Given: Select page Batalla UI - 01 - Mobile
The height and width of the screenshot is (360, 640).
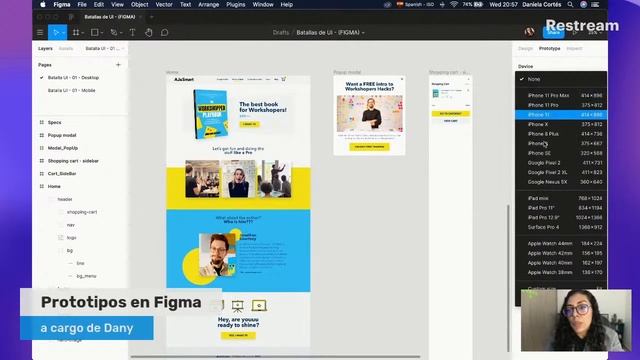Looking at the screenshot, I should tap(71, 90).
